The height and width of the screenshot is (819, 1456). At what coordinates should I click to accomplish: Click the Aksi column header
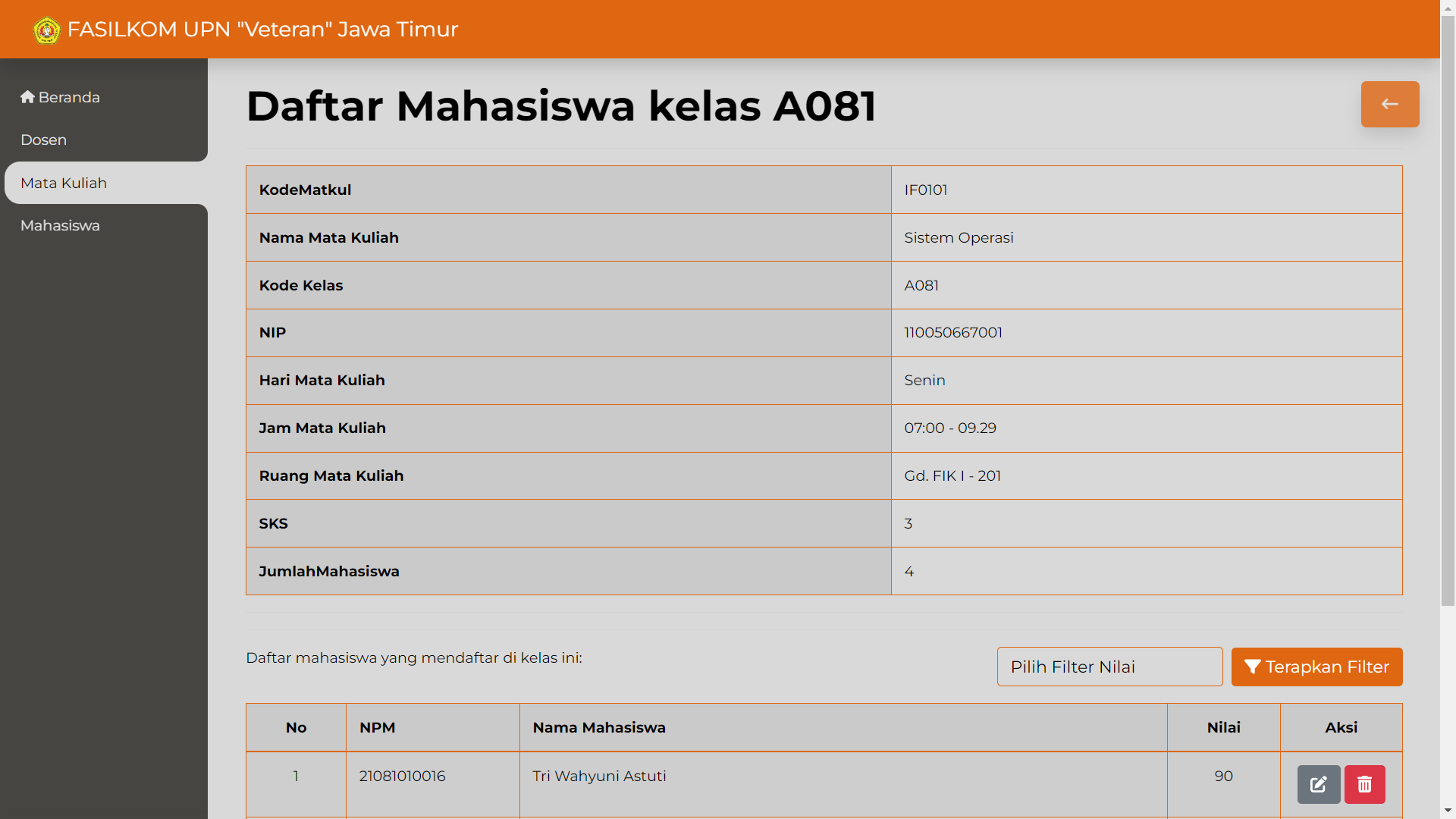click(1341, 727)
